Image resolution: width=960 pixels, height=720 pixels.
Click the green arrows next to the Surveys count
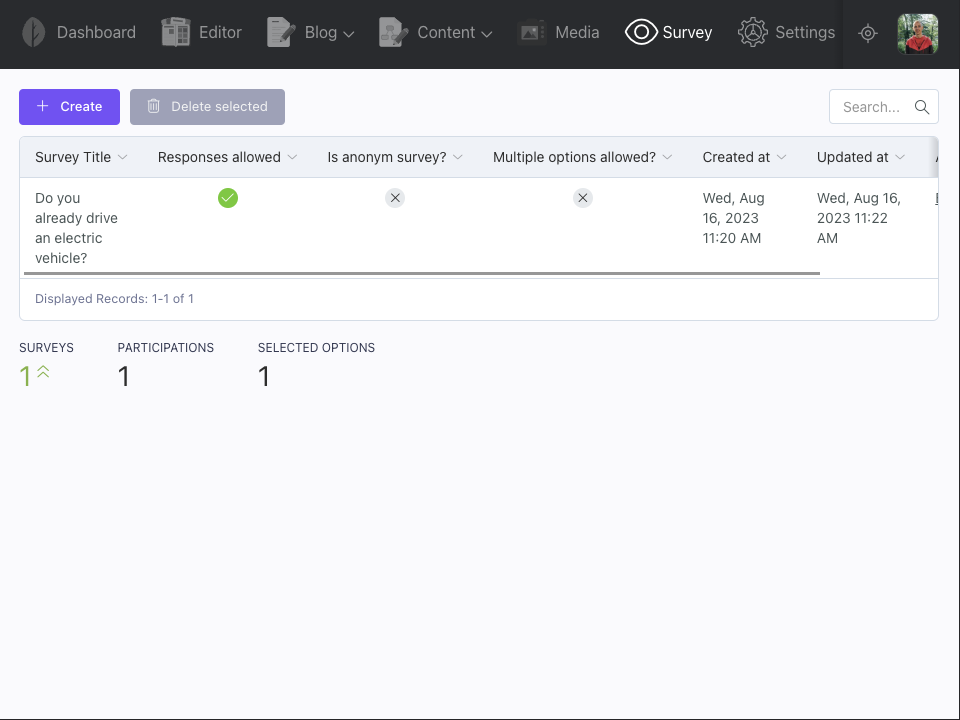coord(43,372)
